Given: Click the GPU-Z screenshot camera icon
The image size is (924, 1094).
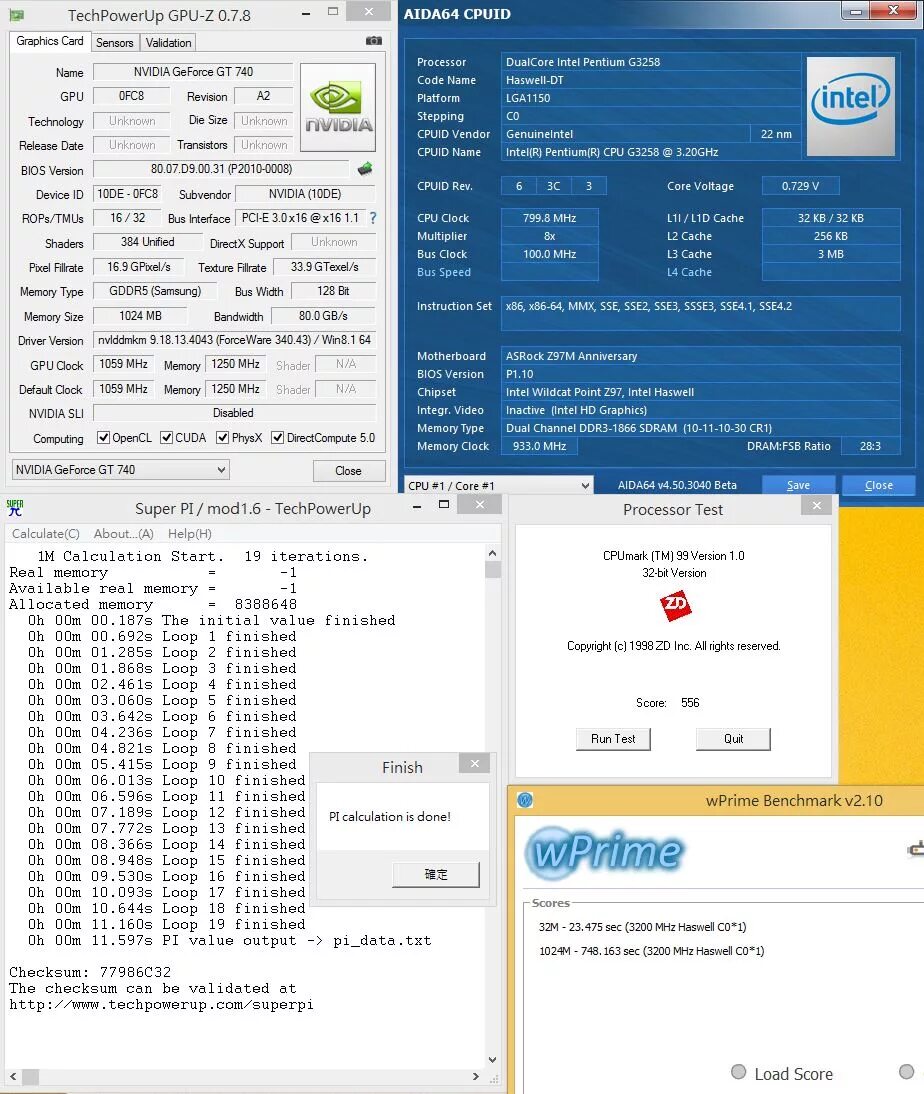Looking at the screenshot, I should [374, 41].
